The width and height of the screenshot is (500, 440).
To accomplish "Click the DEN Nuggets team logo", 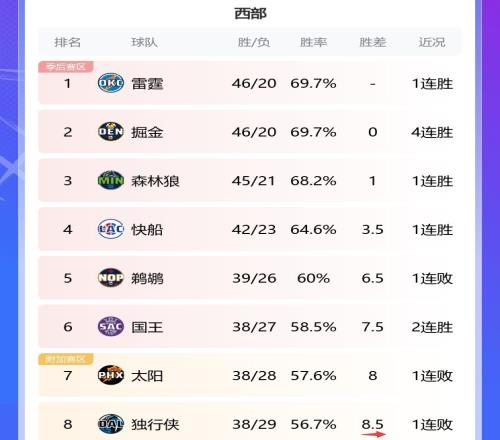I will [x=111, y=131].
